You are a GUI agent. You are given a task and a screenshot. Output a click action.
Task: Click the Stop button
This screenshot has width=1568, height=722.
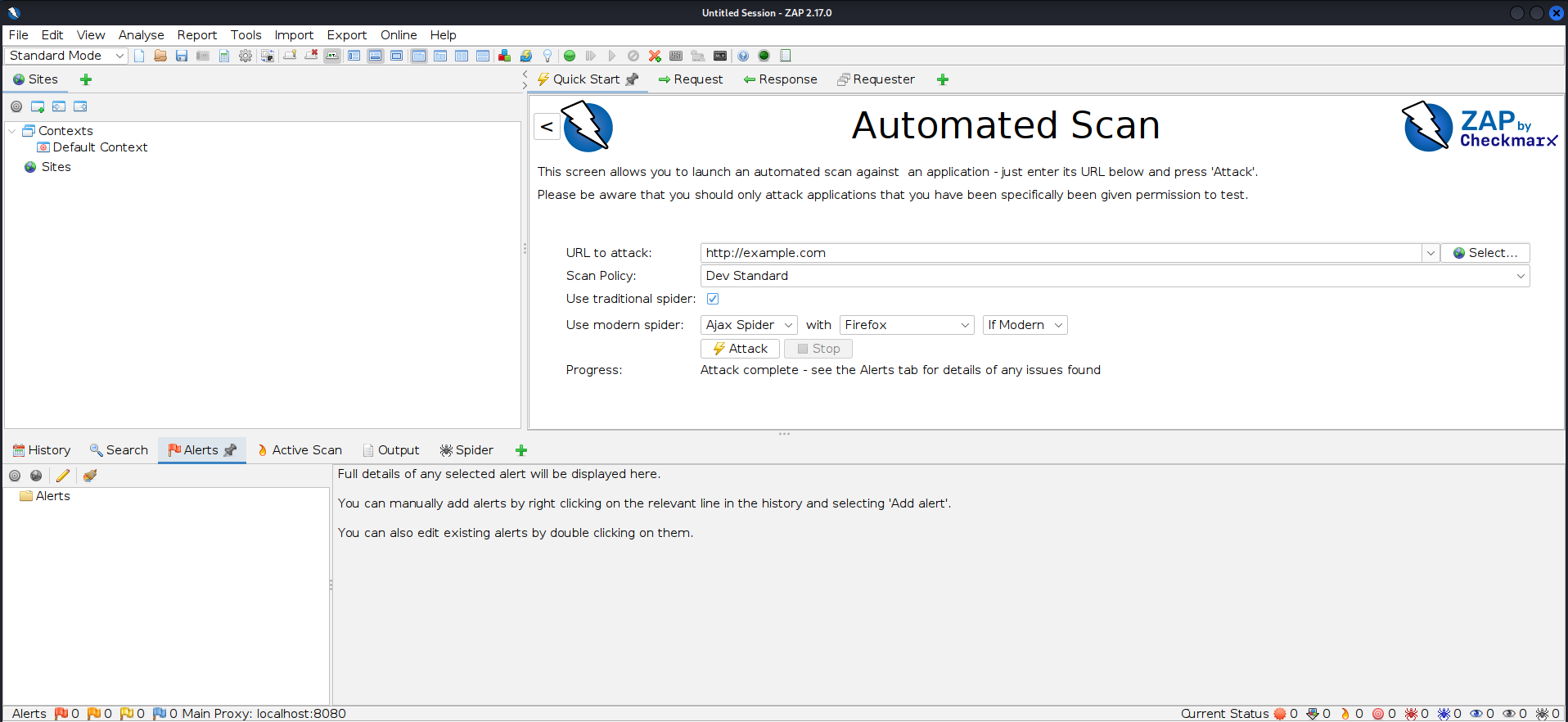[x=818, y=349]
